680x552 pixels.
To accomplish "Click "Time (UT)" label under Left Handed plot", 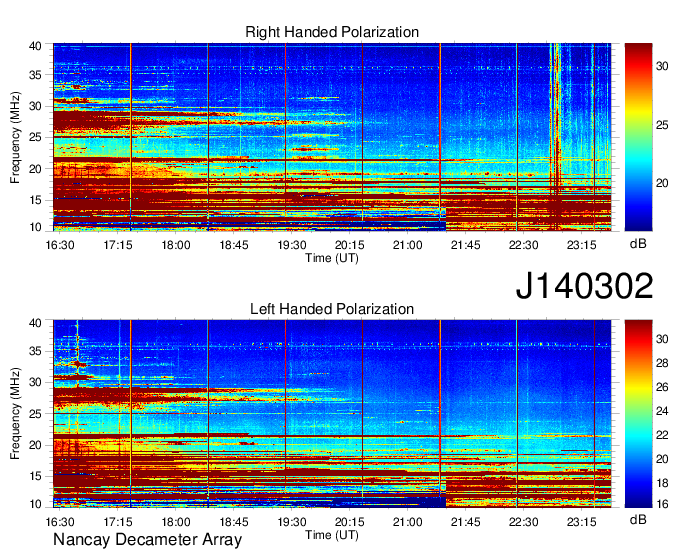I will (332, 535).
